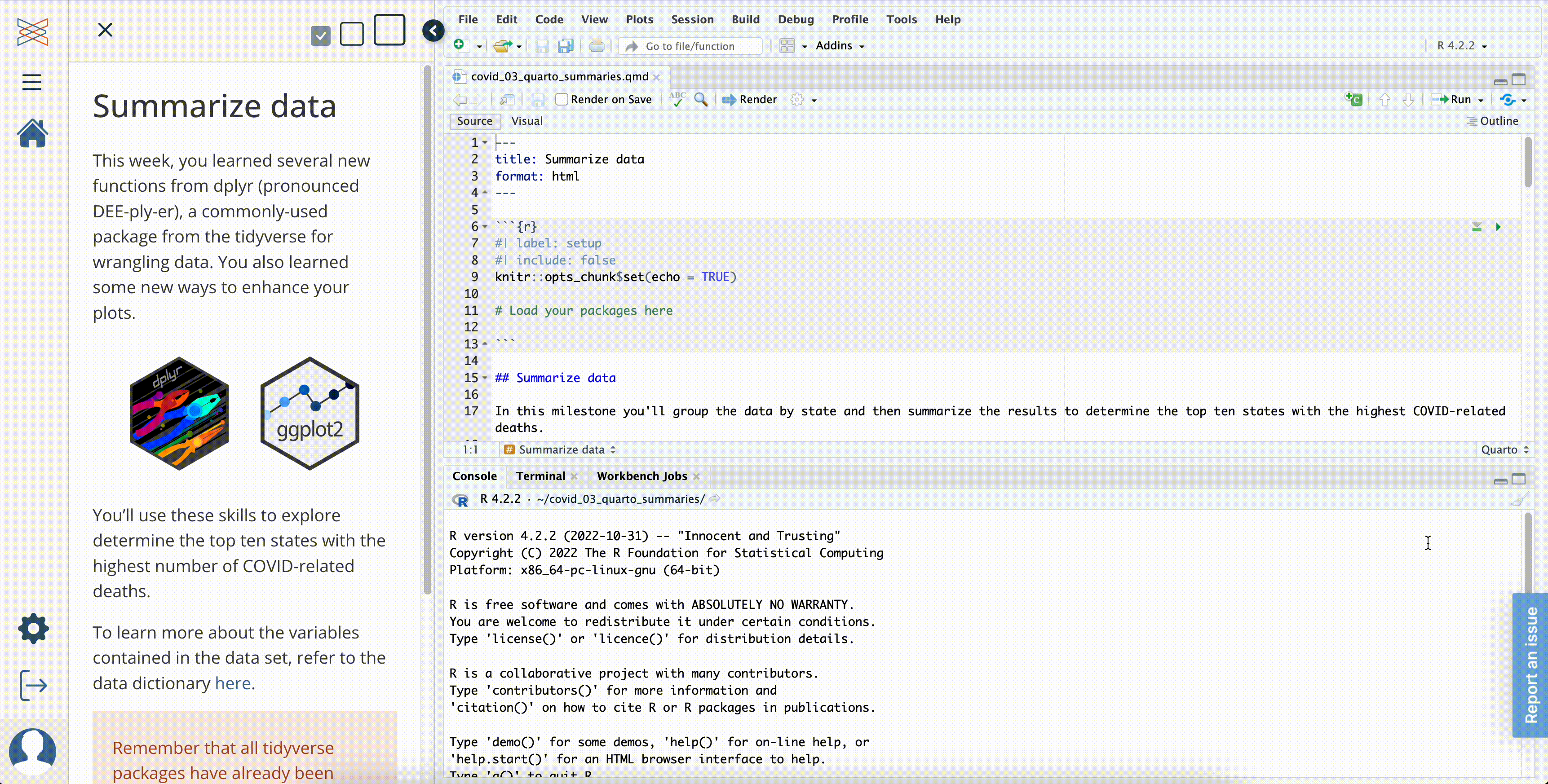Click the home icon in left sidebar

32,133
